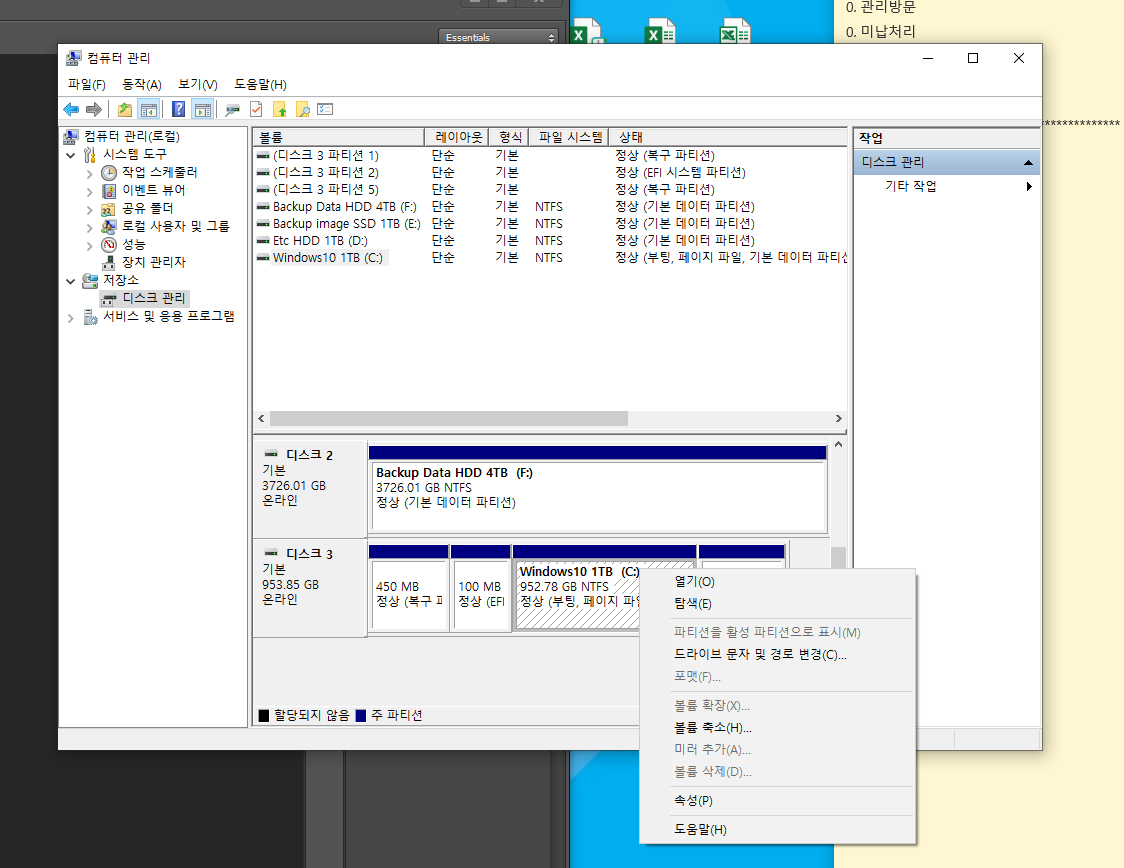The height and width of the screenshot is (868, 1124).
Task: Click the third Excel file icon on the desktop
Action: [735, 31]
